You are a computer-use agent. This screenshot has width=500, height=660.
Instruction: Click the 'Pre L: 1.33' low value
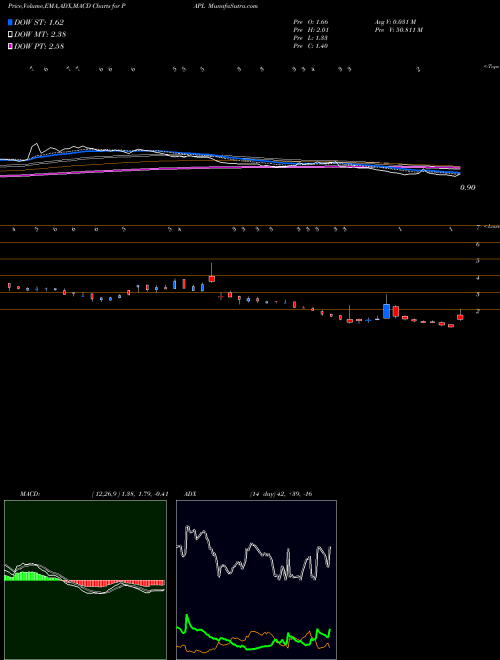311,38
